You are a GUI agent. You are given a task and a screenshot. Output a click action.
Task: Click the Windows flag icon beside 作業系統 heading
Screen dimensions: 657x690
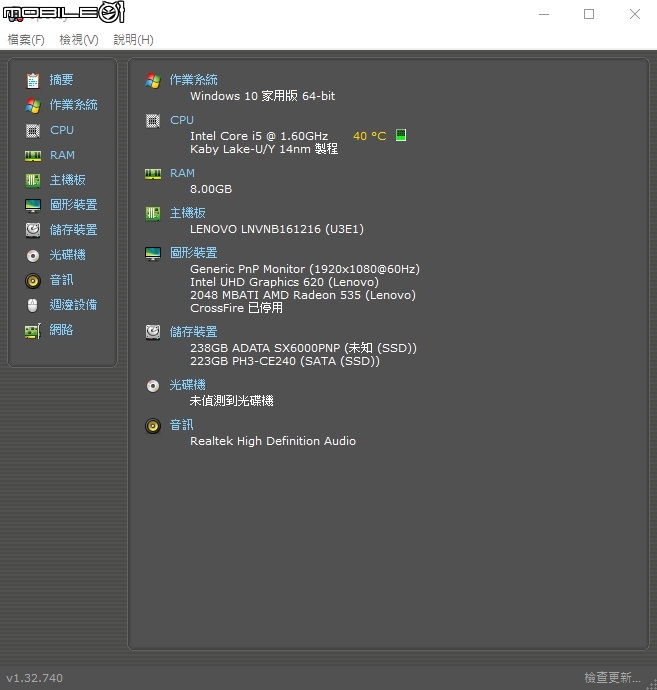[x=153, y=81]
